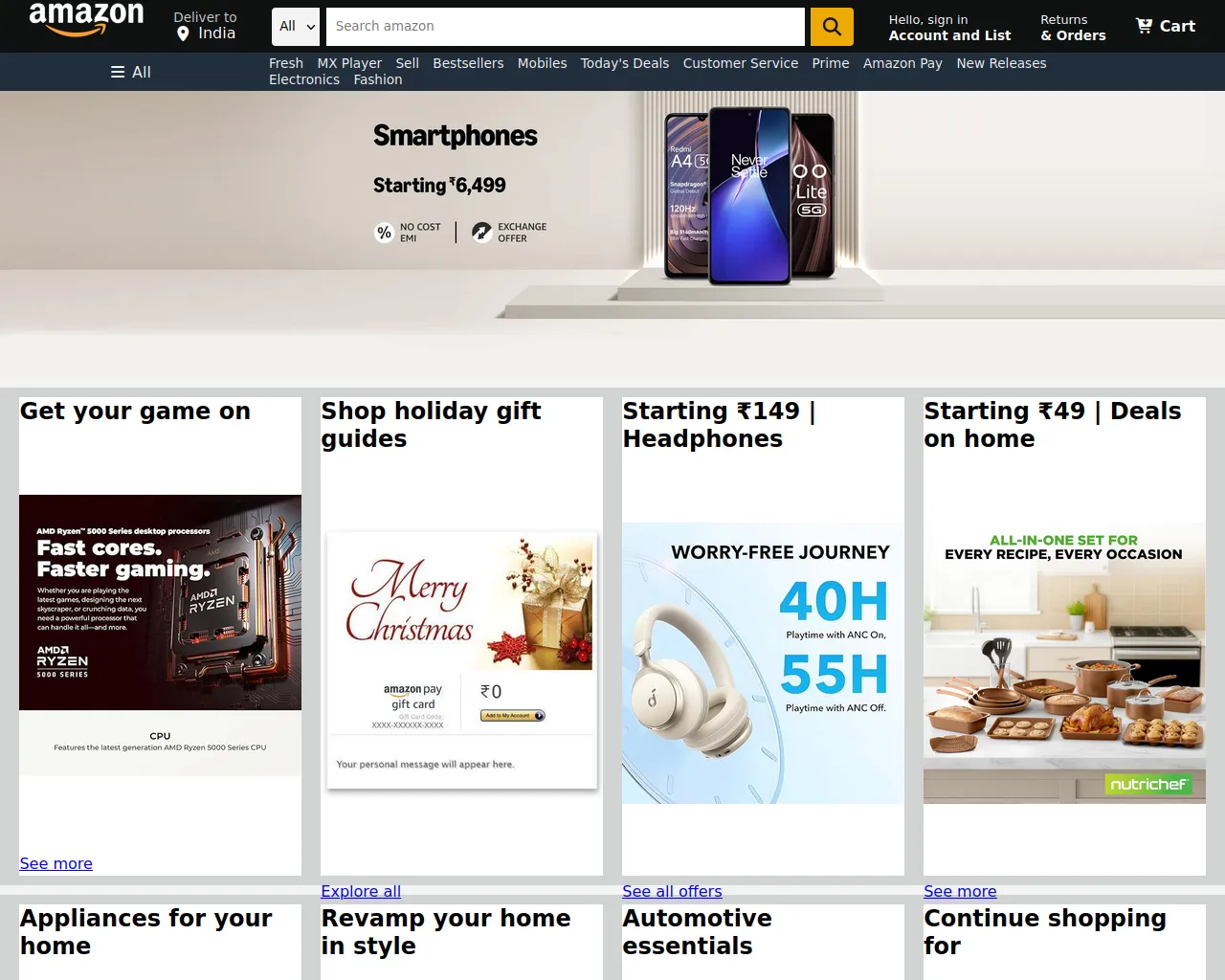Go to Sell page
The image size is (1225, 980).
[408, 63]
